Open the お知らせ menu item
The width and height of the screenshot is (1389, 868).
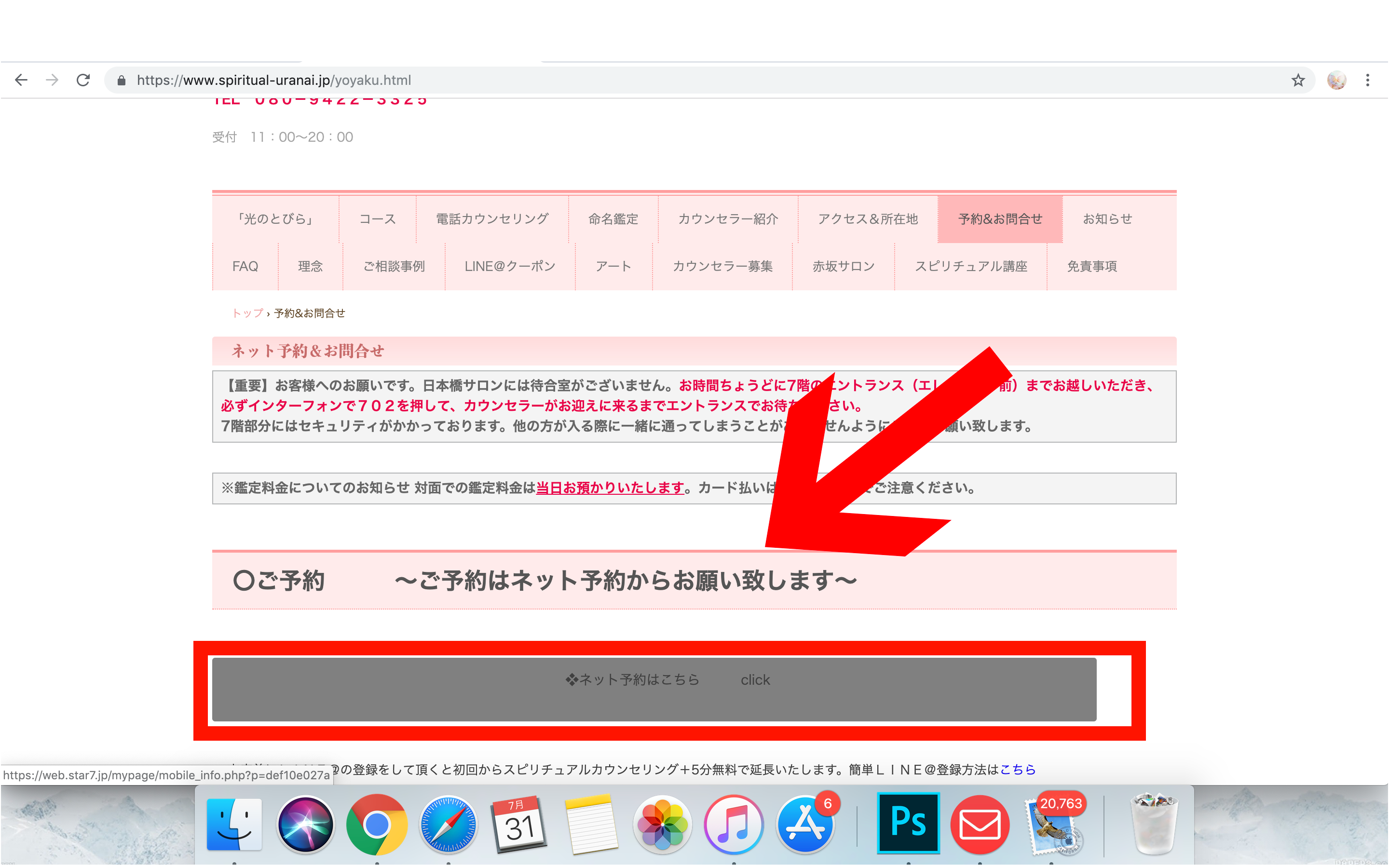1108,219
